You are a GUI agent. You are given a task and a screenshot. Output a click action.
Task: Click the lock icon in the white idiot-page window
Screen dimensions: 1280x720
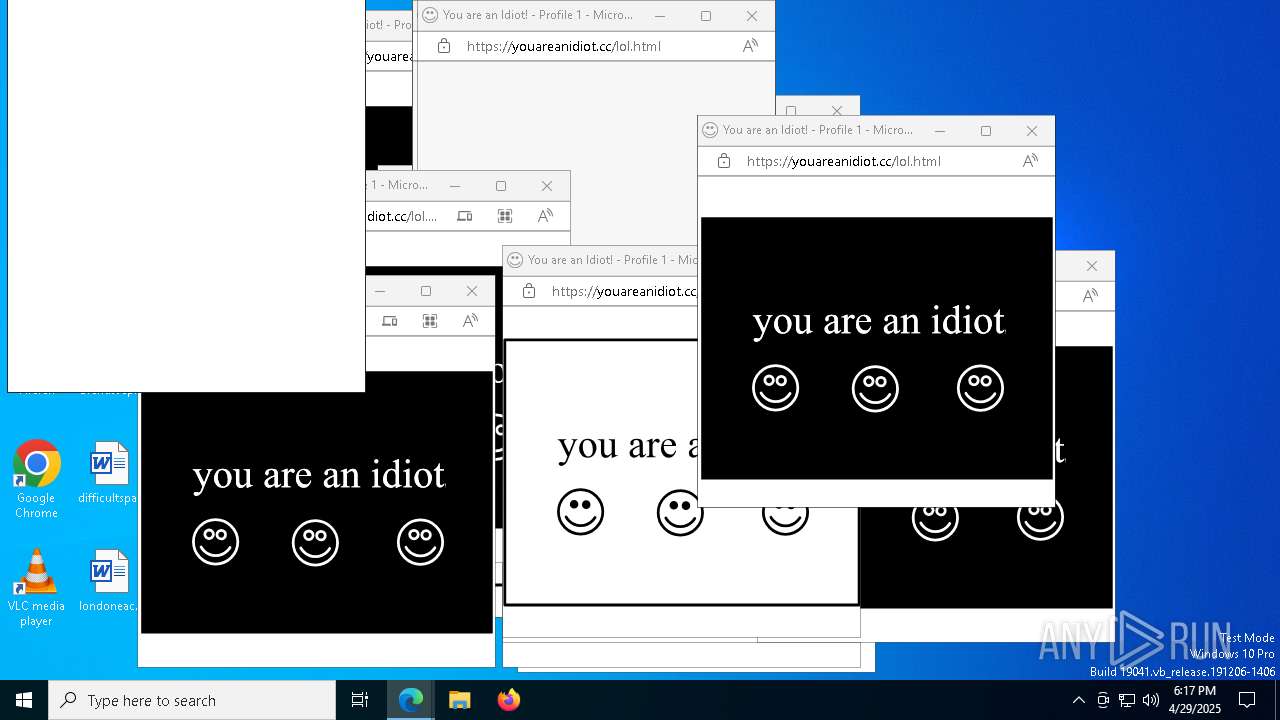click(x=529, y=291)
